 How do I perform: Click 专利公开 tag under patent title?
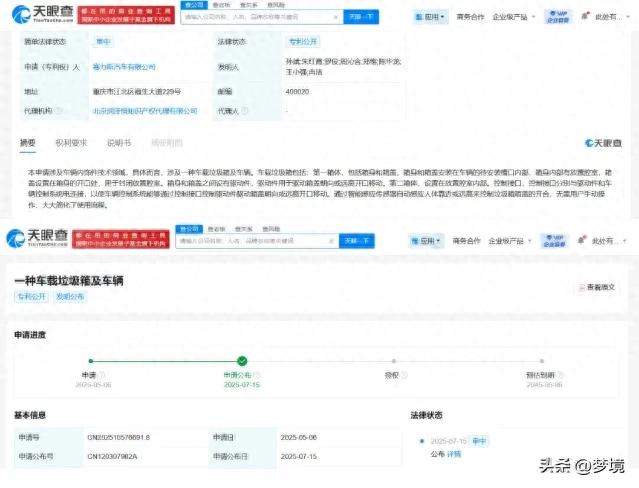pos(32,297)
